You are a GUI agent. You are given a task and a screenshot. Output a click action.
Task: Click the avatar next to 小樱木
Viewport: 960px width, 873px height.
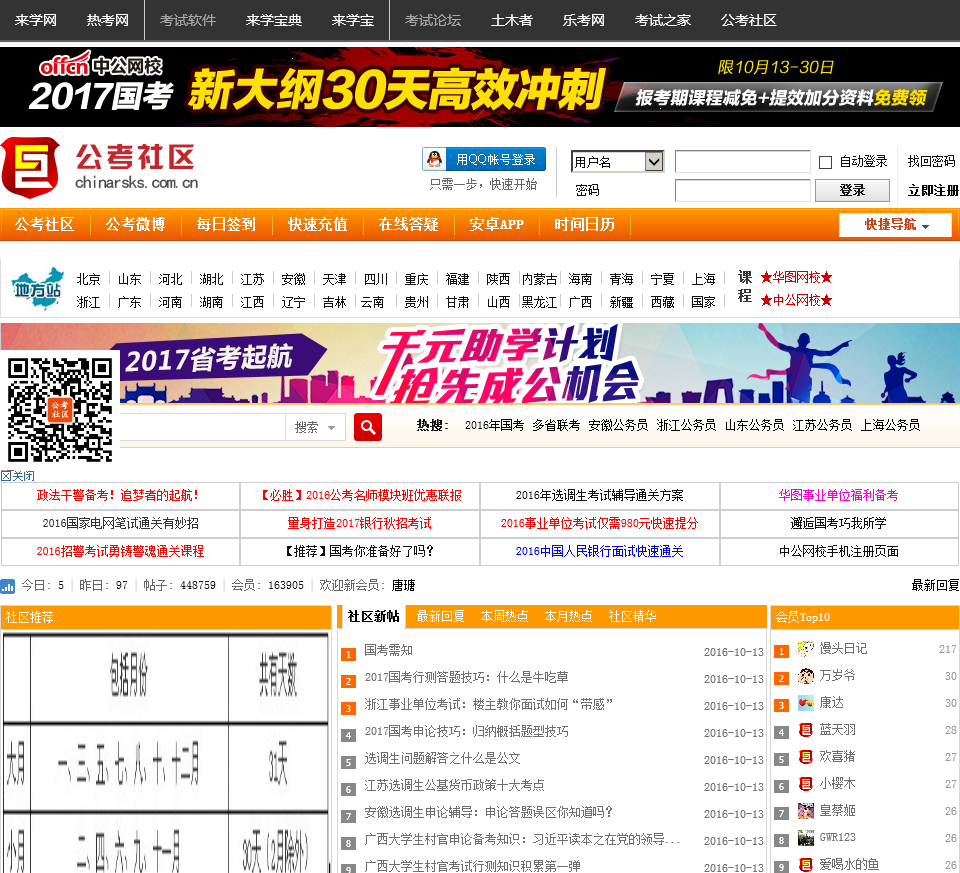tap(806, 784)
